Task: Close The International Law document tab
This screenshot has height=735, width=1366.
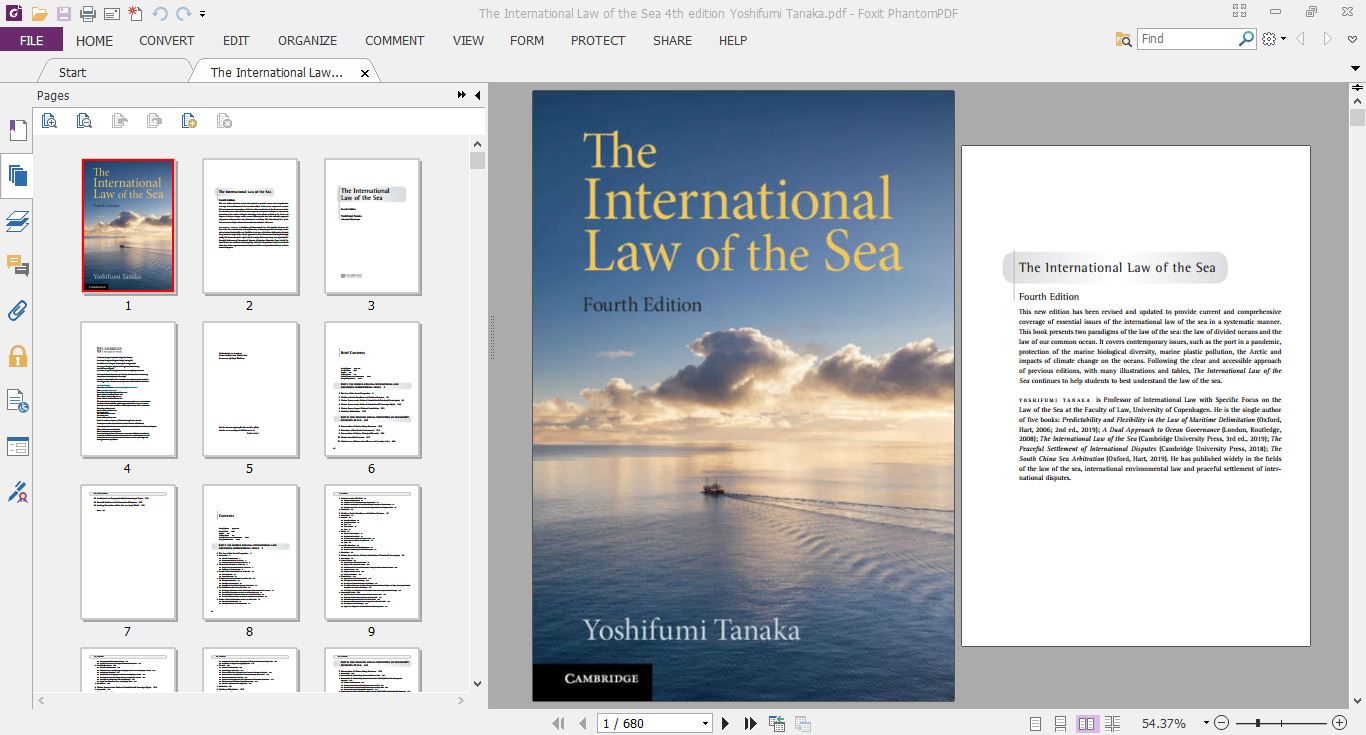Action: pos(365,73)
